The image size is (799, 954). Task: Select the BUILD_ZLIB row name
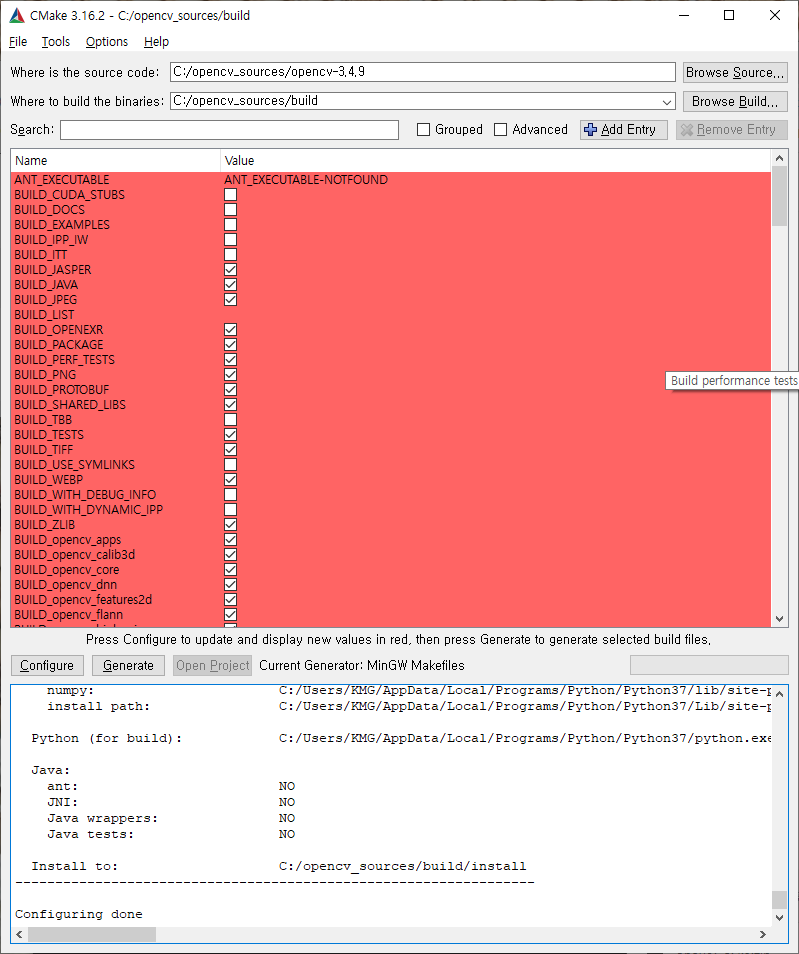44,524
